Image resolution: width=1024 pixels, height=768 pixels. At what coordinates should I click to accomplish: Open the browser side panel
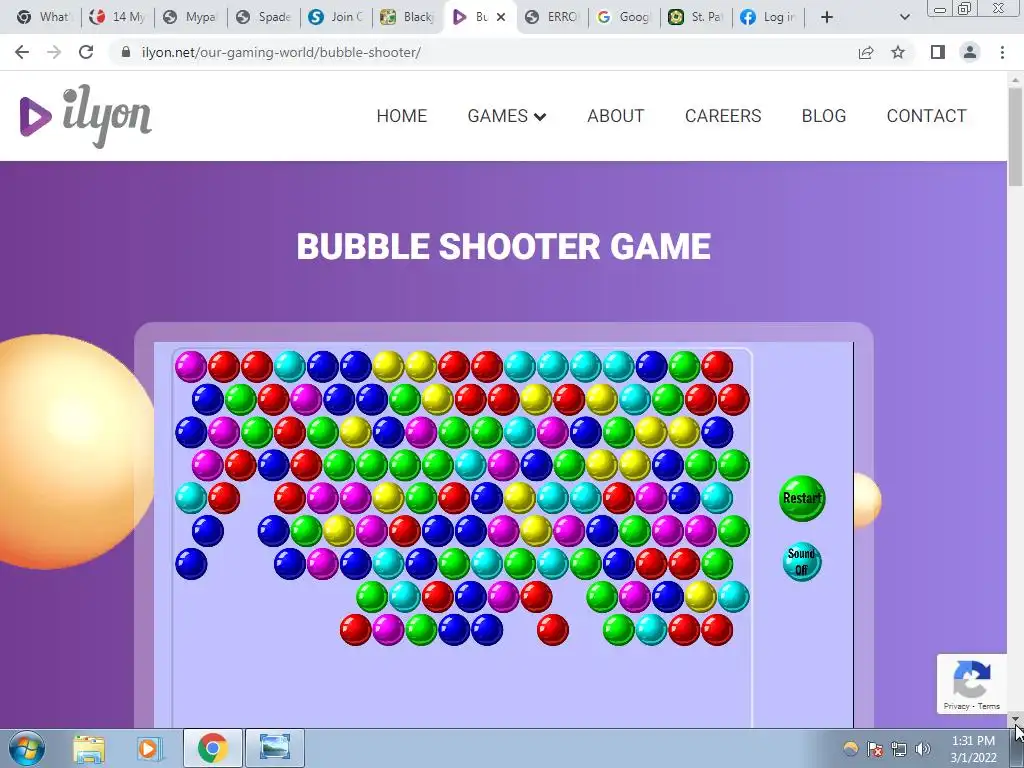tap(938, 52)
